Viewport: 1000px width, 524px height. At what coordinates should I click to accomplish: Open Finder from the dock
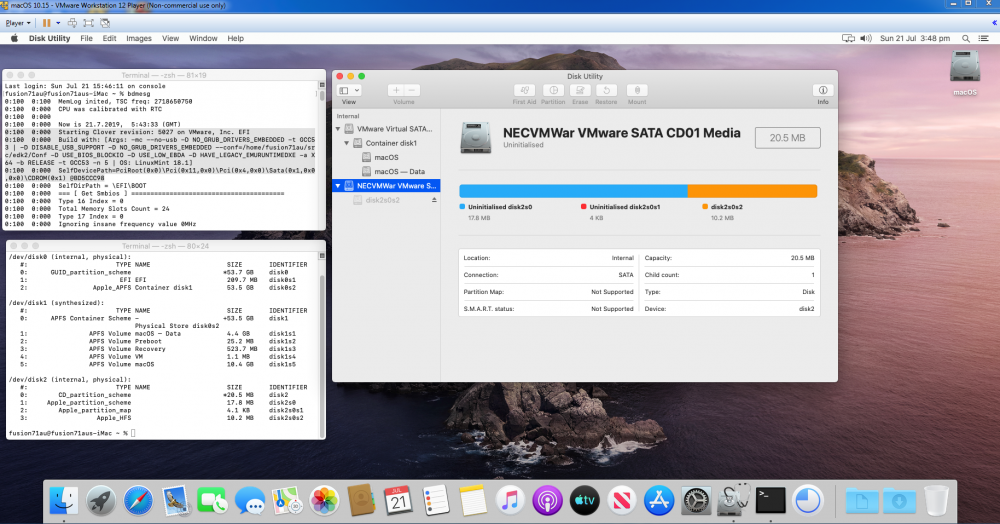point(64,501)
